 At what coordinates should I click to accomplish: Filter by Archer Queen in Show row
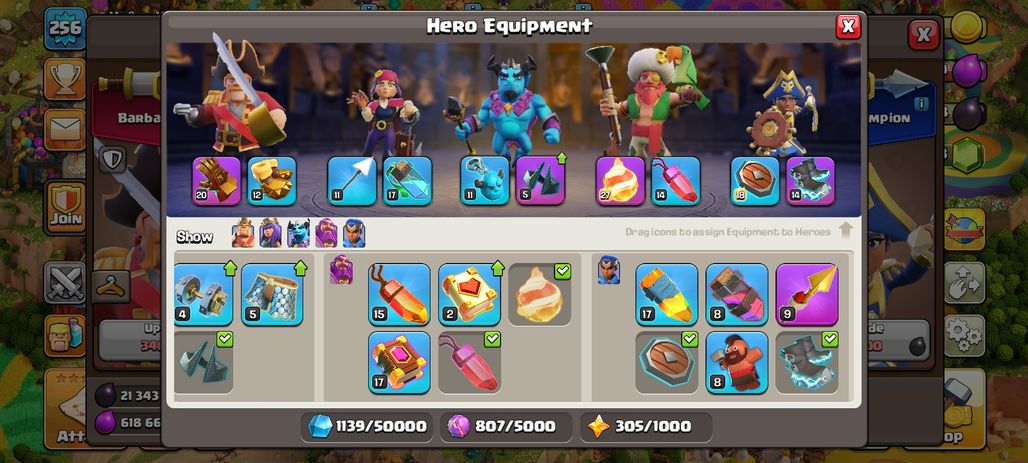[270, 233]
